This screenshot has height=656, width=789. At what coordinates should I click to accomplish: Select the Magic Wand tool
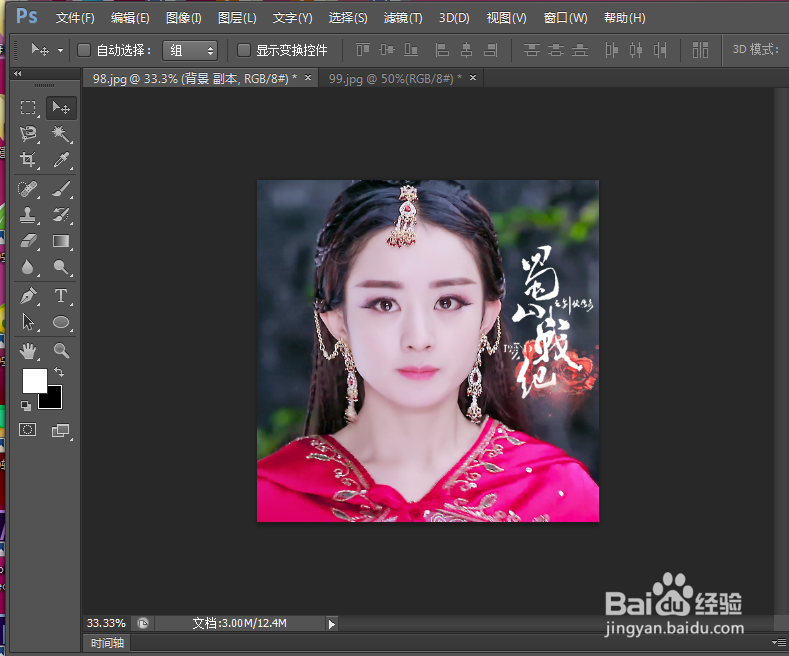pos(61,134)
